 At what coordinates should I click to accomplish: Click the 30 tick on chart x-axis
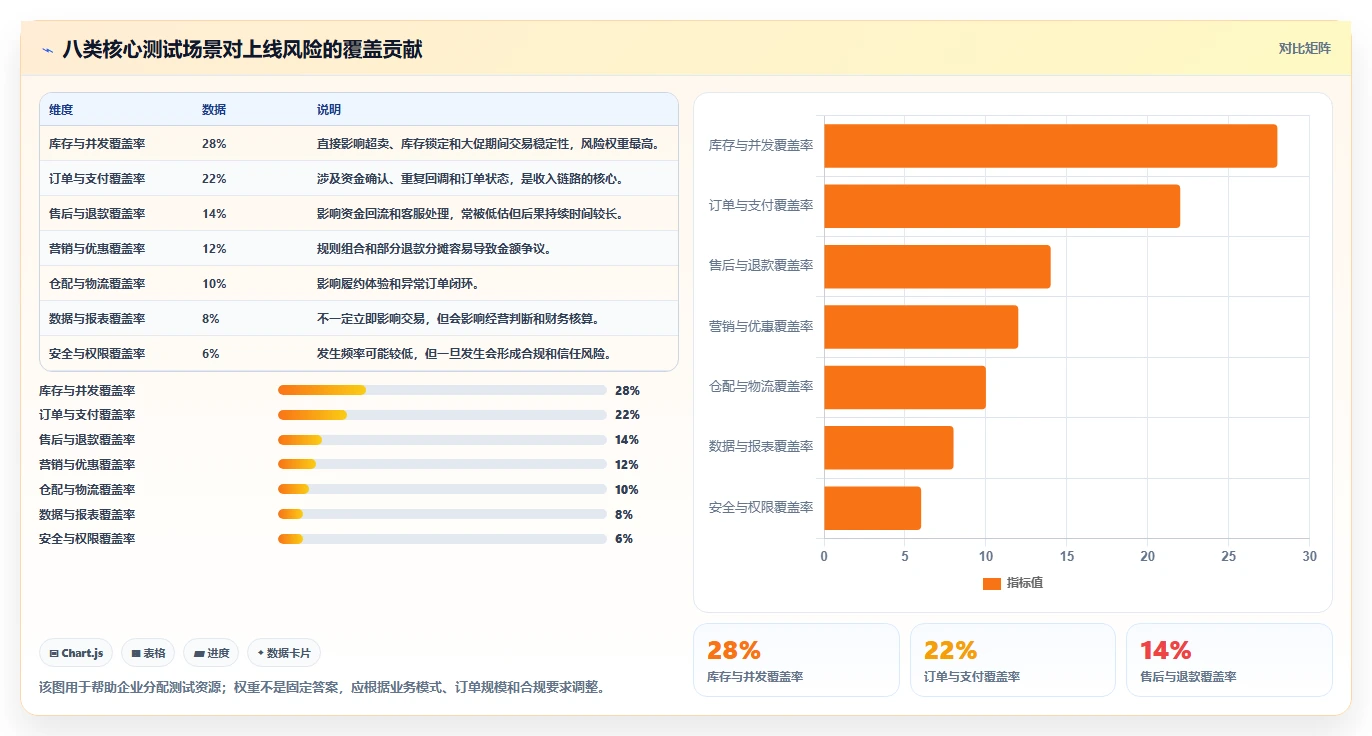(x=1309, y=557)
